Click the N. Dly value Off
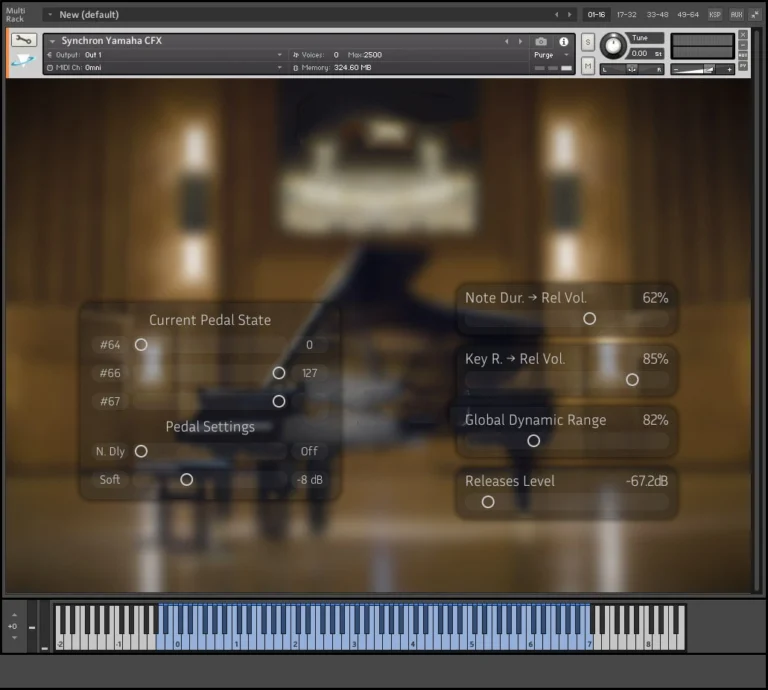This screenshot has height=690, width=768. (x=309, y=451)
